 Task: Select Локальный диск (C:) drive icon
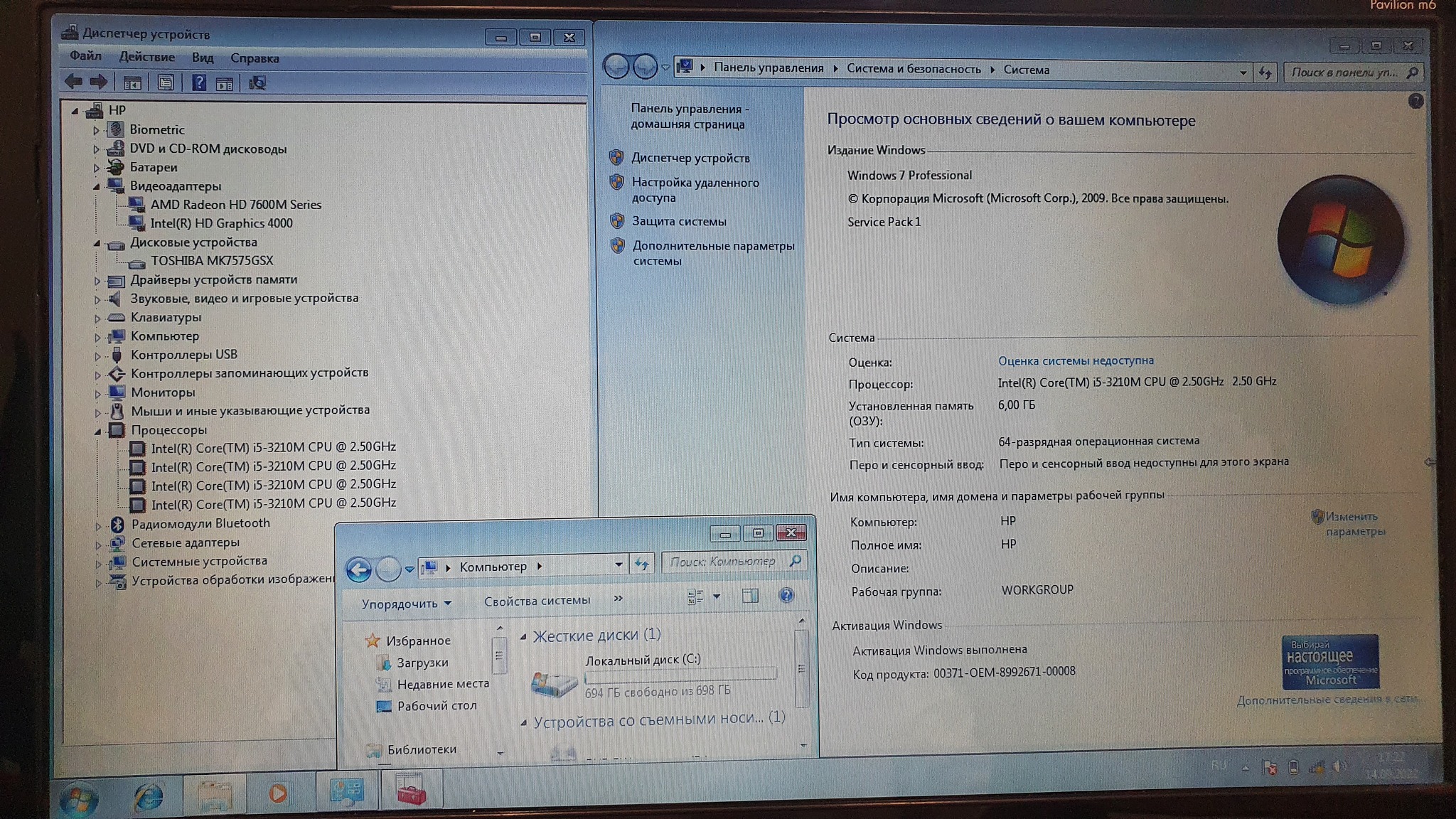pyautogui.click(x=553, y=683)
